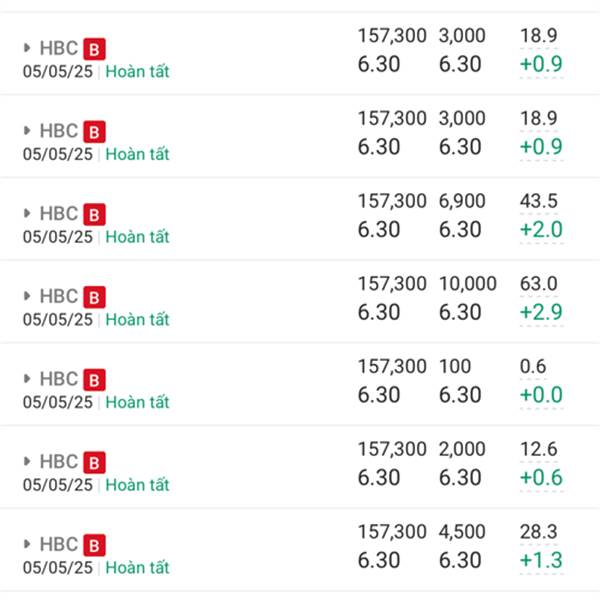Click the 63.0 order value

pyautogui.click(x=538, y=284)
